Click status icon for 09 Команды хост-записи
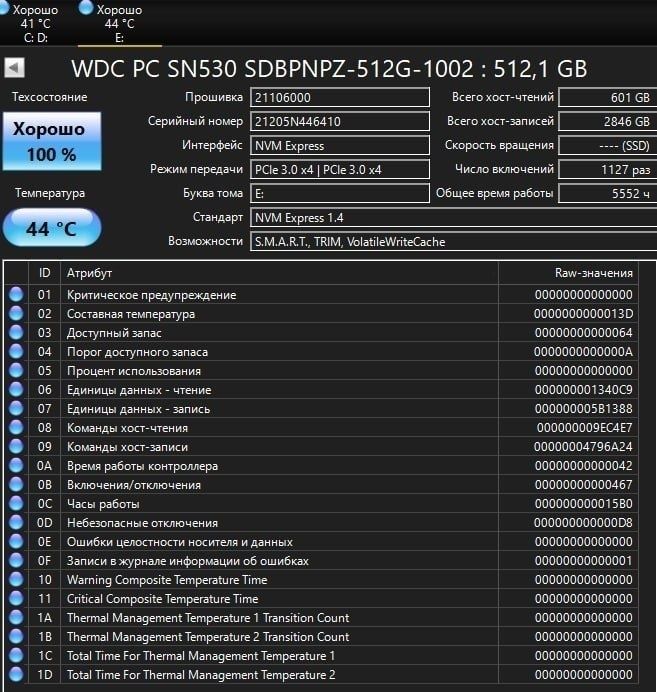 (x=16, y=446)
